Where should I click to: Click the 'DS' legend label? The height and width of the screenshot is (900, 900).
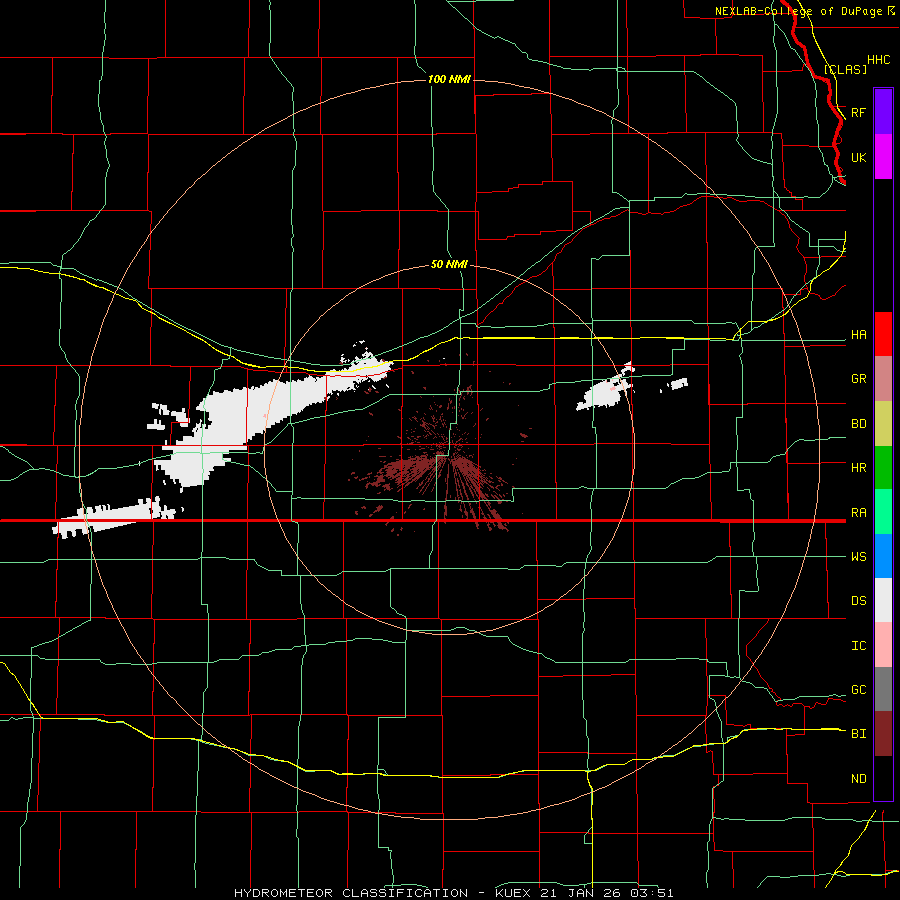tap(858, 601)
